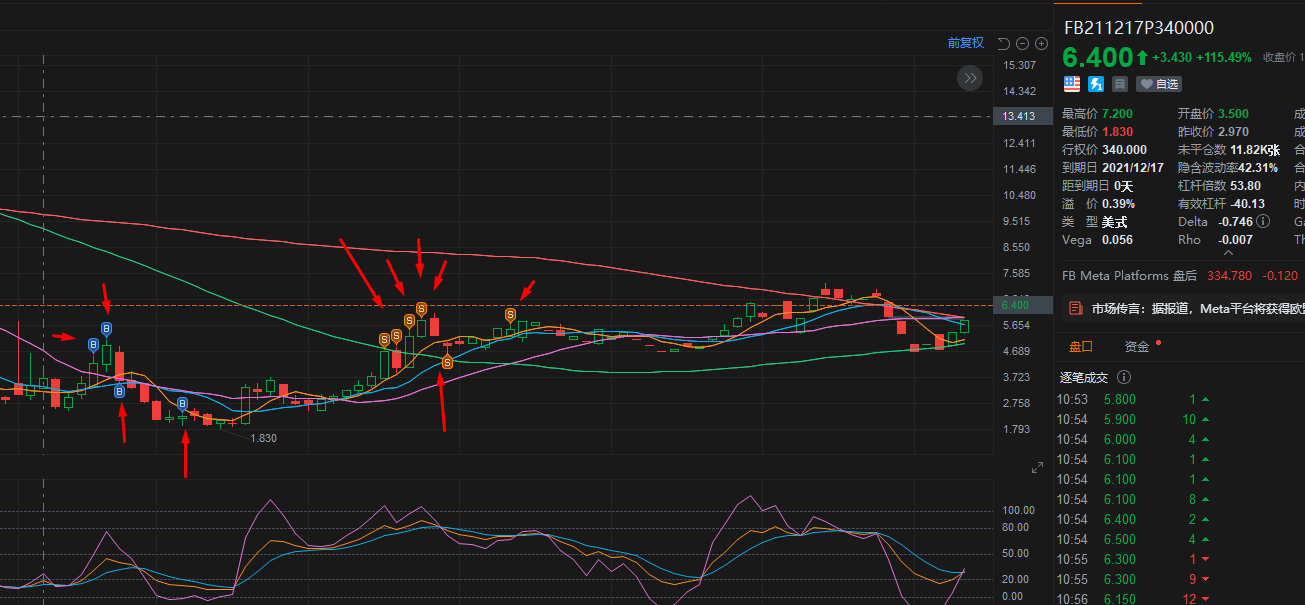Viewport: 1305px width, 605px height.
Task: Select the 到期日 2021/12/17 value
Action: (x=1133, y=168)
